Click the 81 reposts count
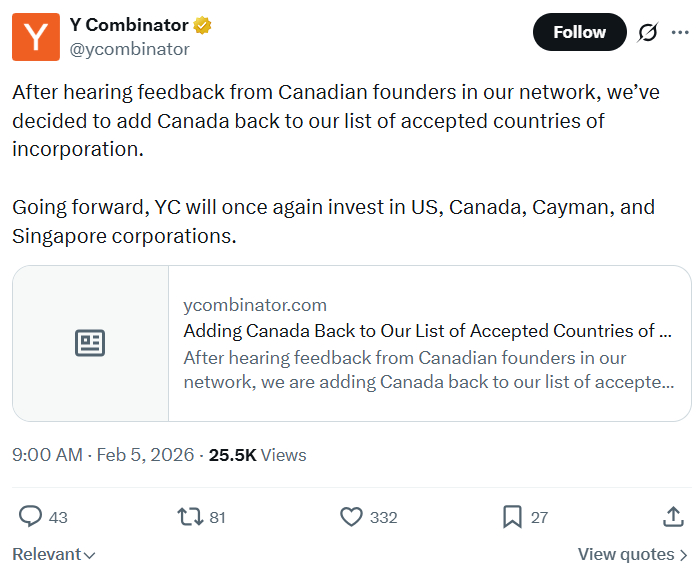 pyautogui.click(x=218, y=517)
